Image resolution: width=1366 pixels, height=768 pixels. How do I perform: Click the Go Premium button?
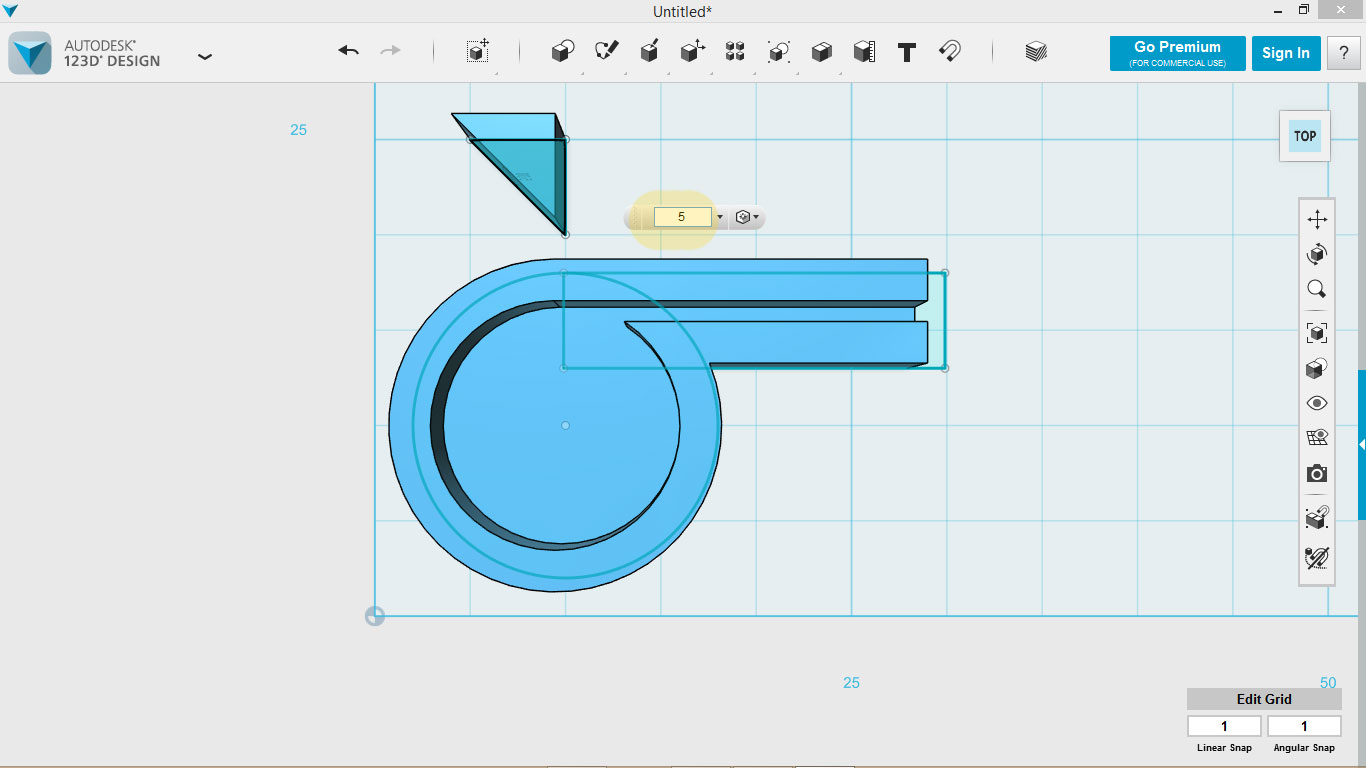coord(1177,53)
